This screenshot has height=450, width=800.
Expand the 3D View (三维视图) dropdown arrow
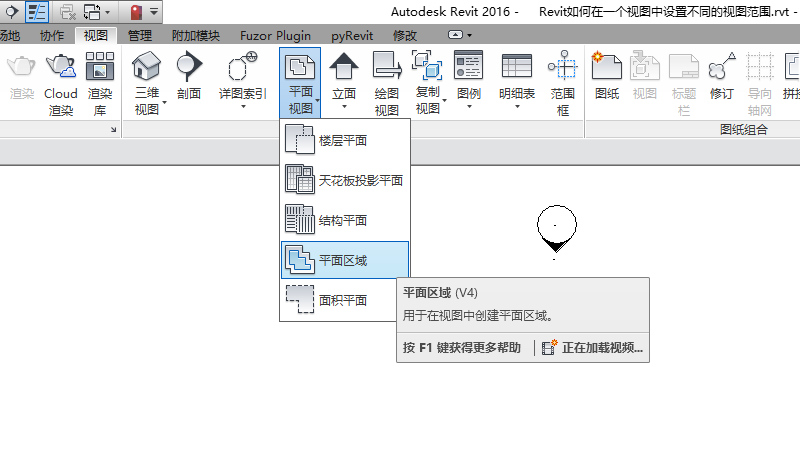coord(164,103)
